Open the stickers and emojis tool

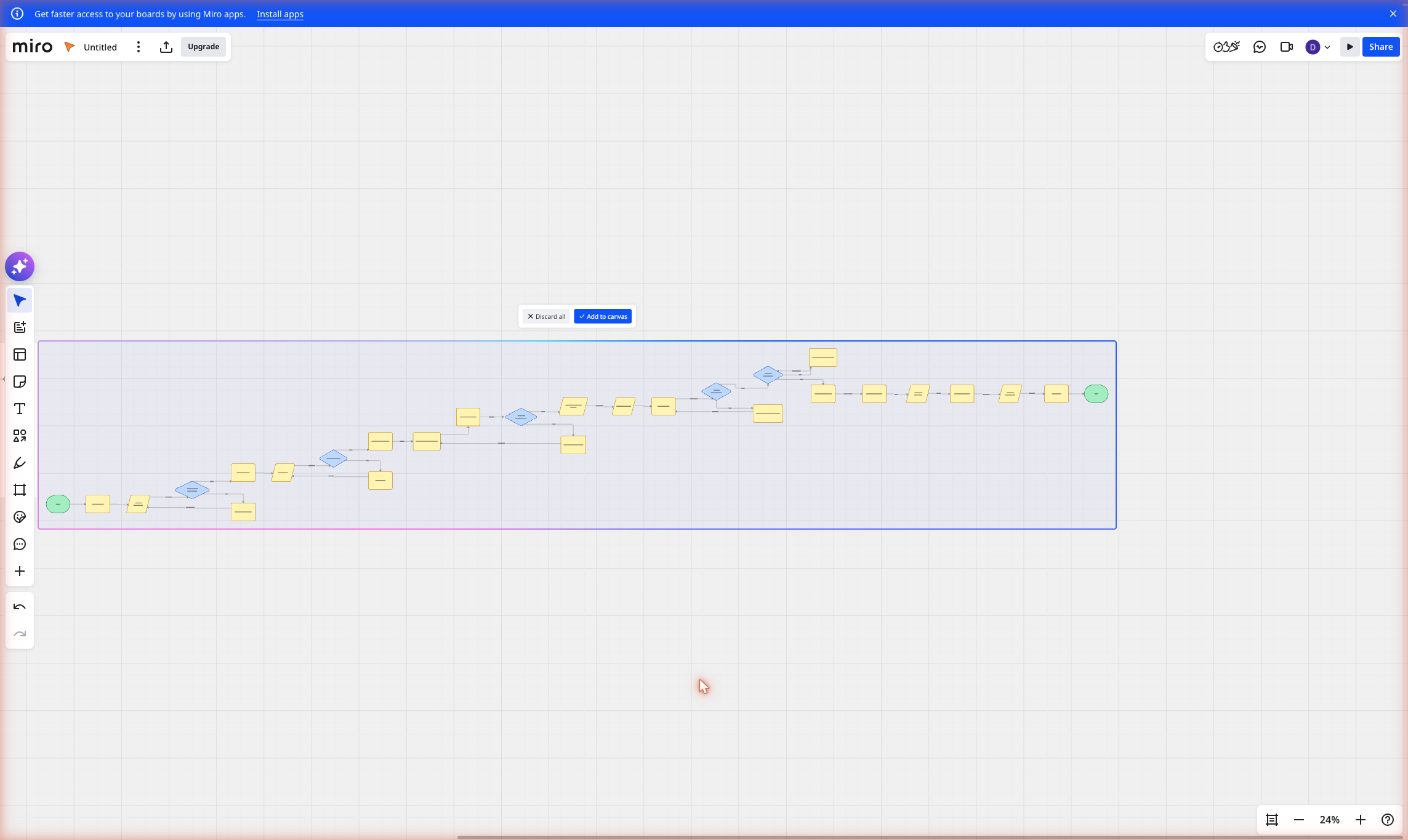point(20,517)
